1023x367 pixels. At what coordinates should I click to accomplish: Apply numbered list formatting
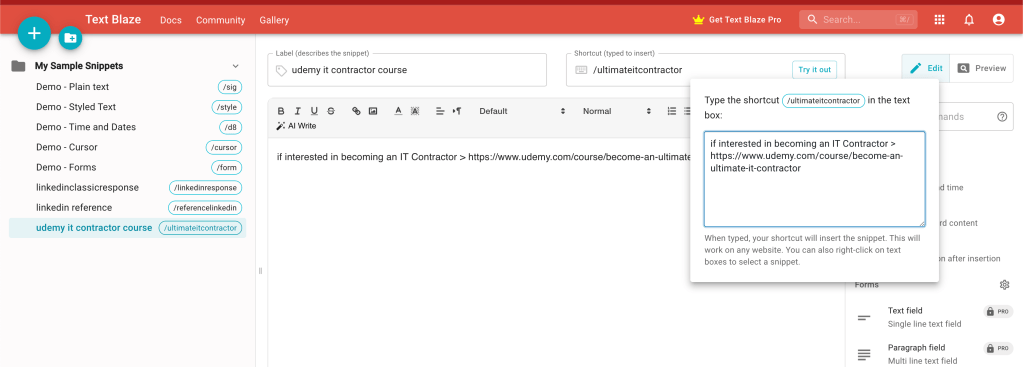tap(671, 111)
